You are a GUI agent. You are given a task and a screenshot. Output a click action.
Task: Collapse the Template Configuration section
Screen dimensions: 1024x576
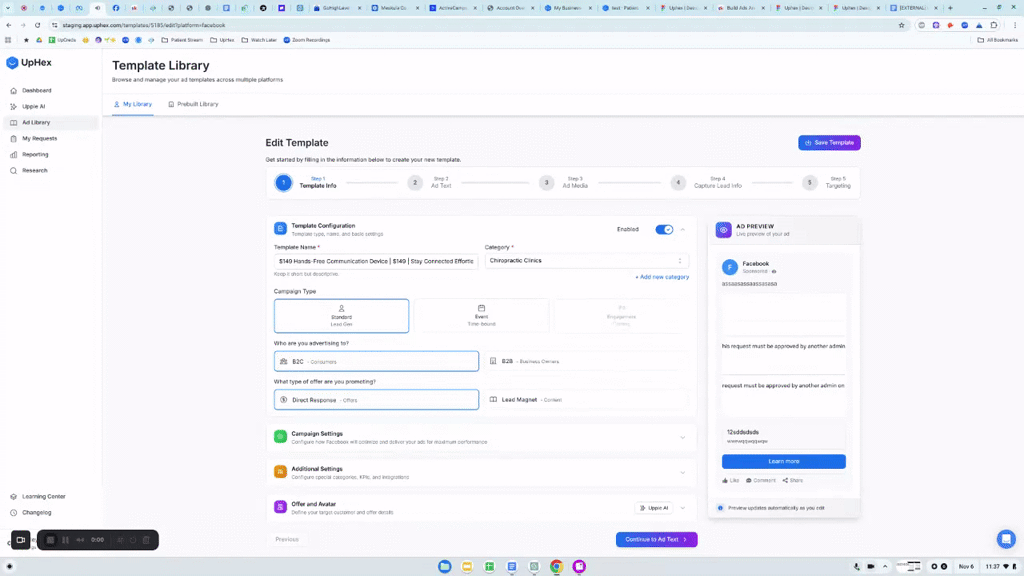(x=682, y=229)
